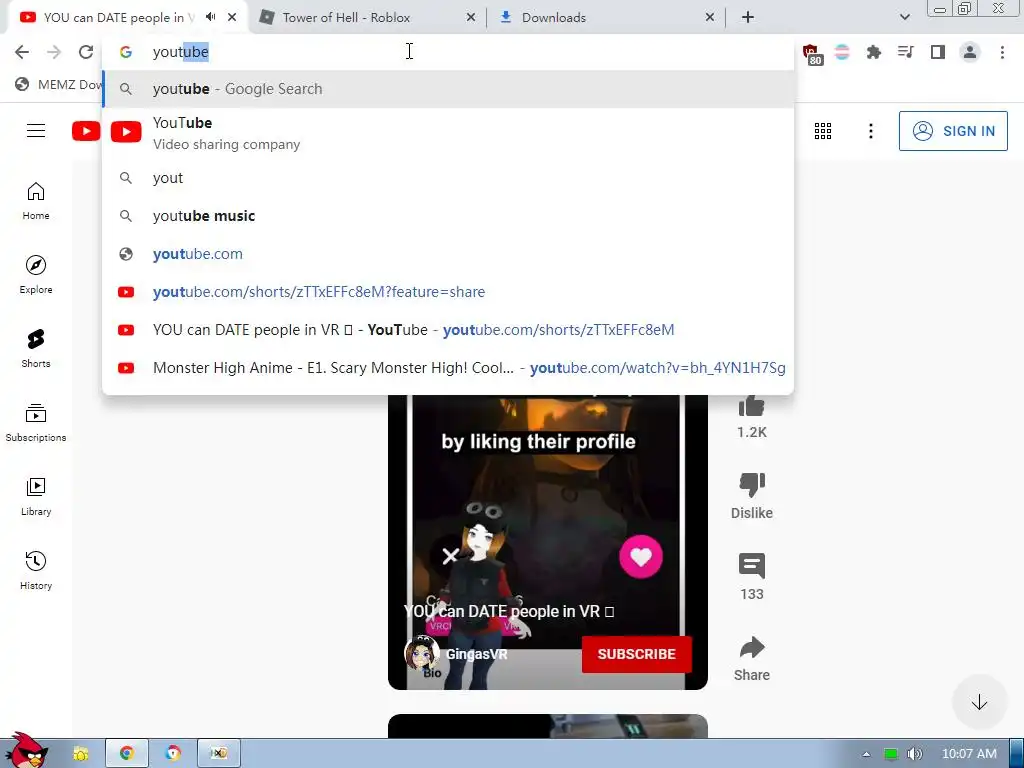
Task: Open the Chrome profile avatar menu
Action: [970, 52]
